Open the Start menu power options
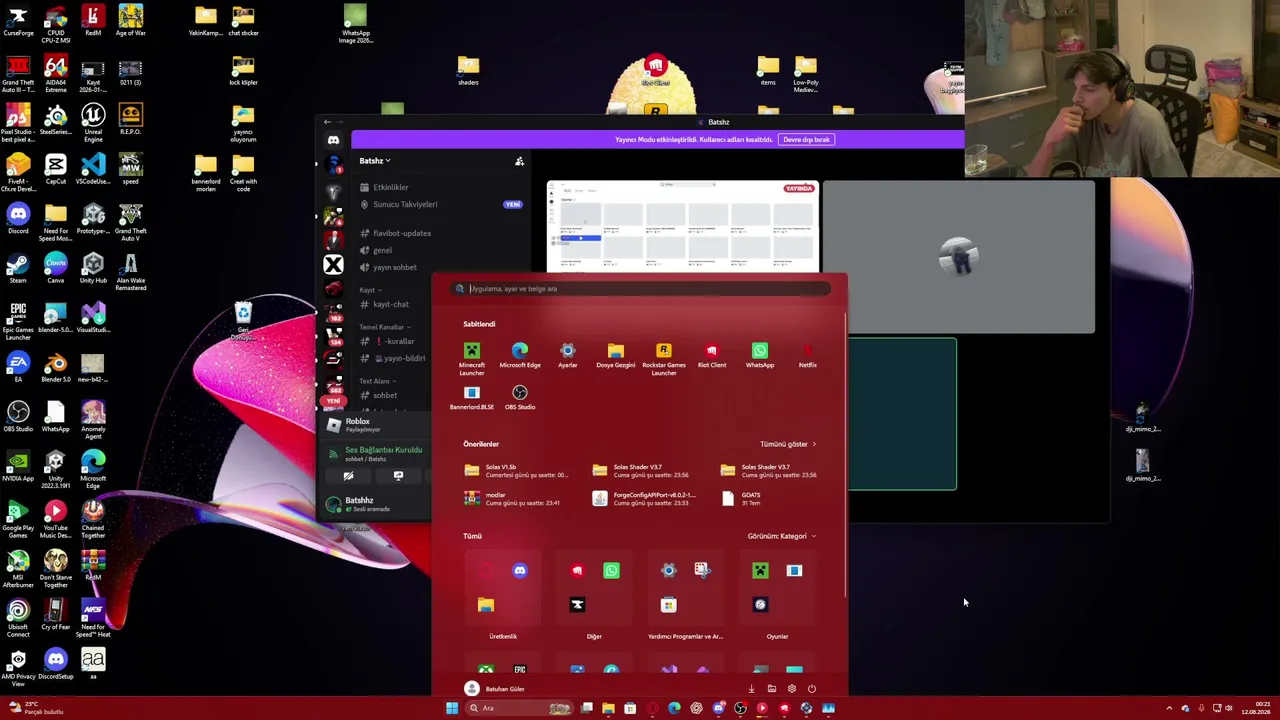Viewport: 1280px width, 720px height. (811, 689)
